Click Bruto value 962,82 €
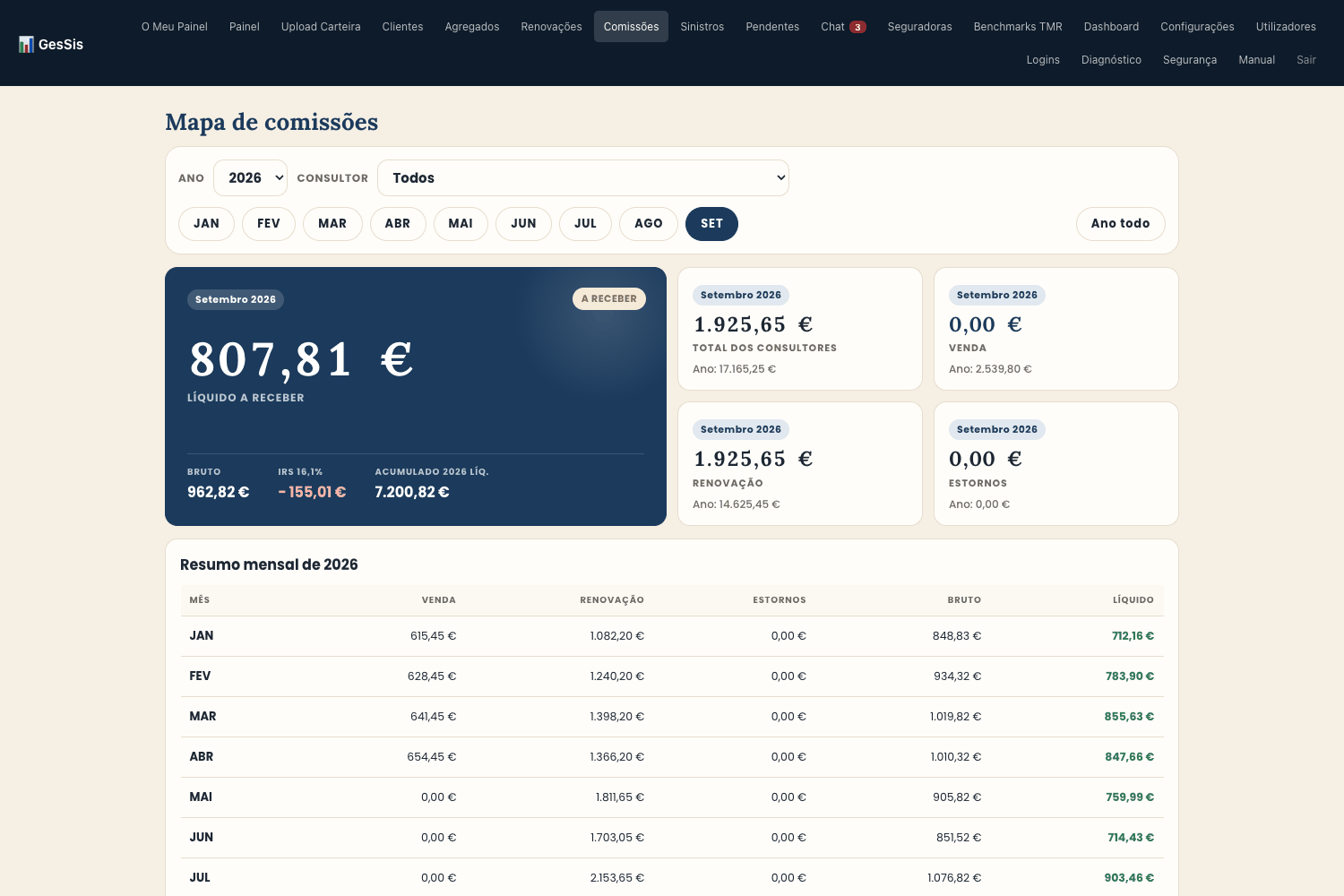Screen dimensions: 1344x896 (x=218, y=492)
